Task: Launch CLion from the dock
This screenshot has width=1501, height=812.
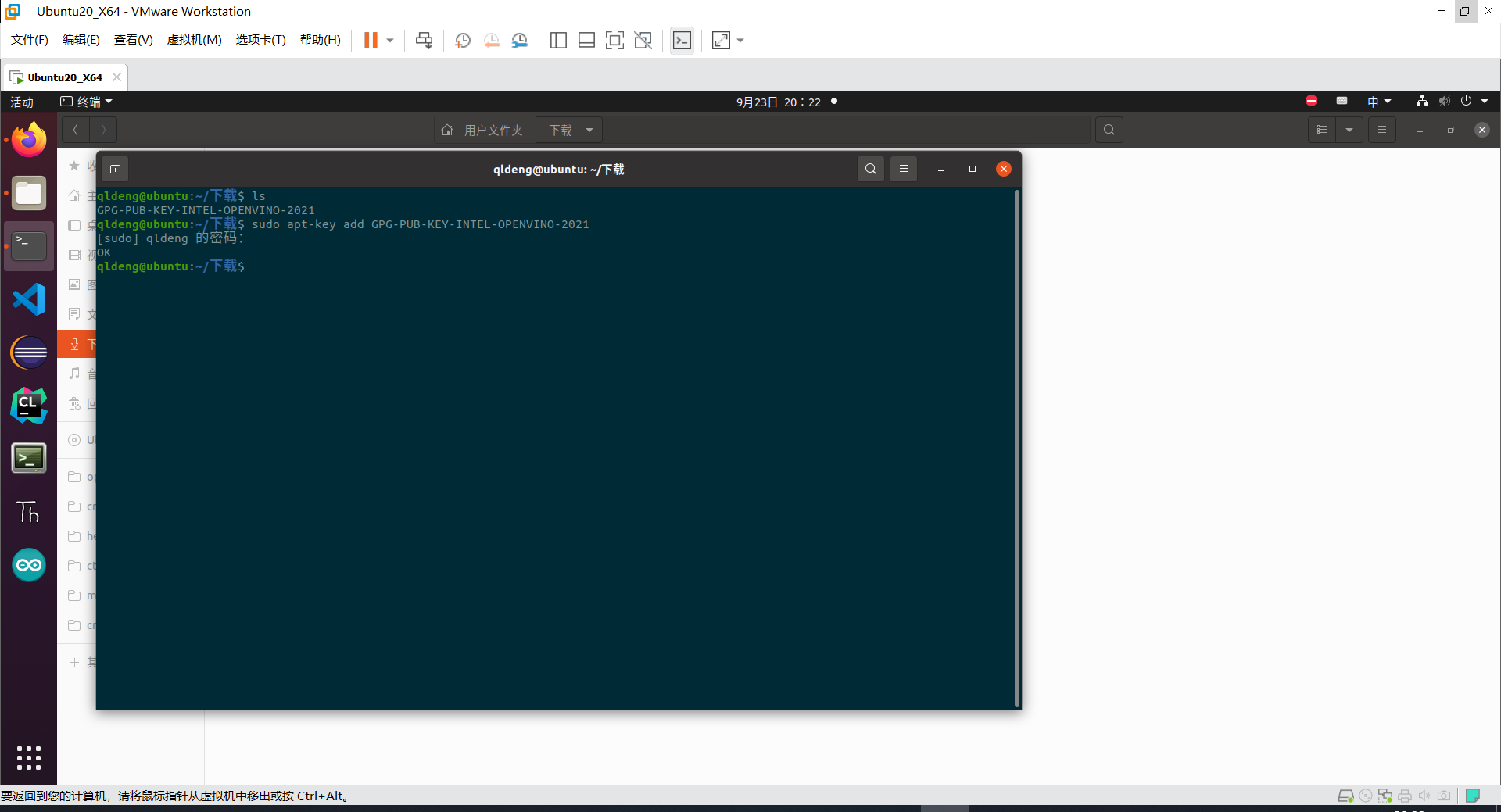Action: [29, 406]
